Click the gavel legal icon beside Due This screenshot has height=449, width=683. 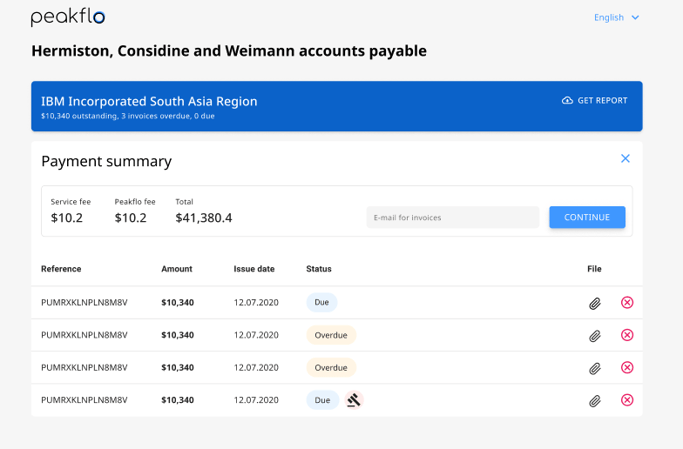354,400
